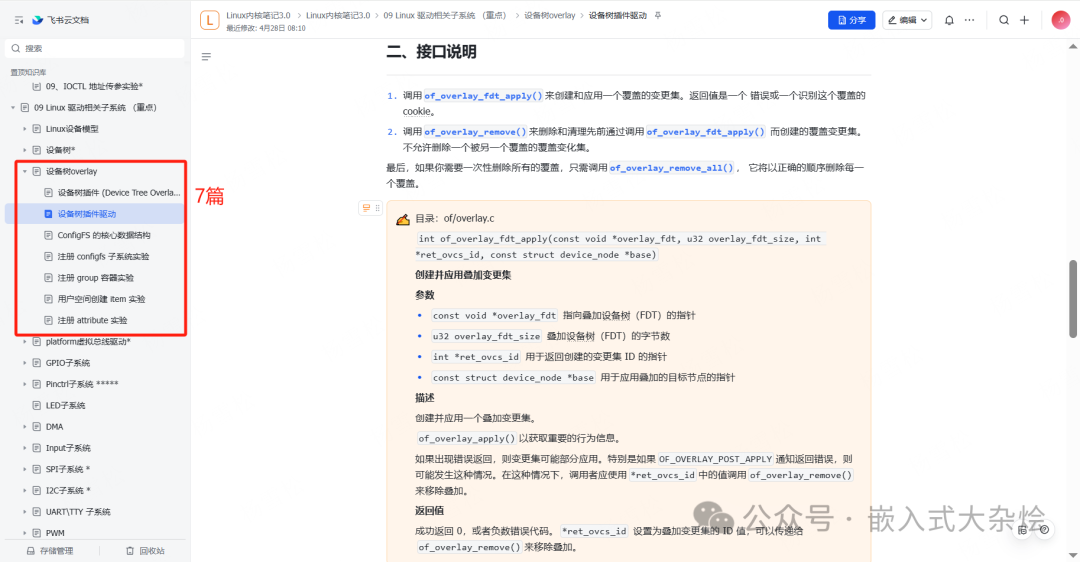The width and height of the screenshot is (1080, 562).
Task: Open 注册 group 容器实验 document
Action: (x=94, y=278)
